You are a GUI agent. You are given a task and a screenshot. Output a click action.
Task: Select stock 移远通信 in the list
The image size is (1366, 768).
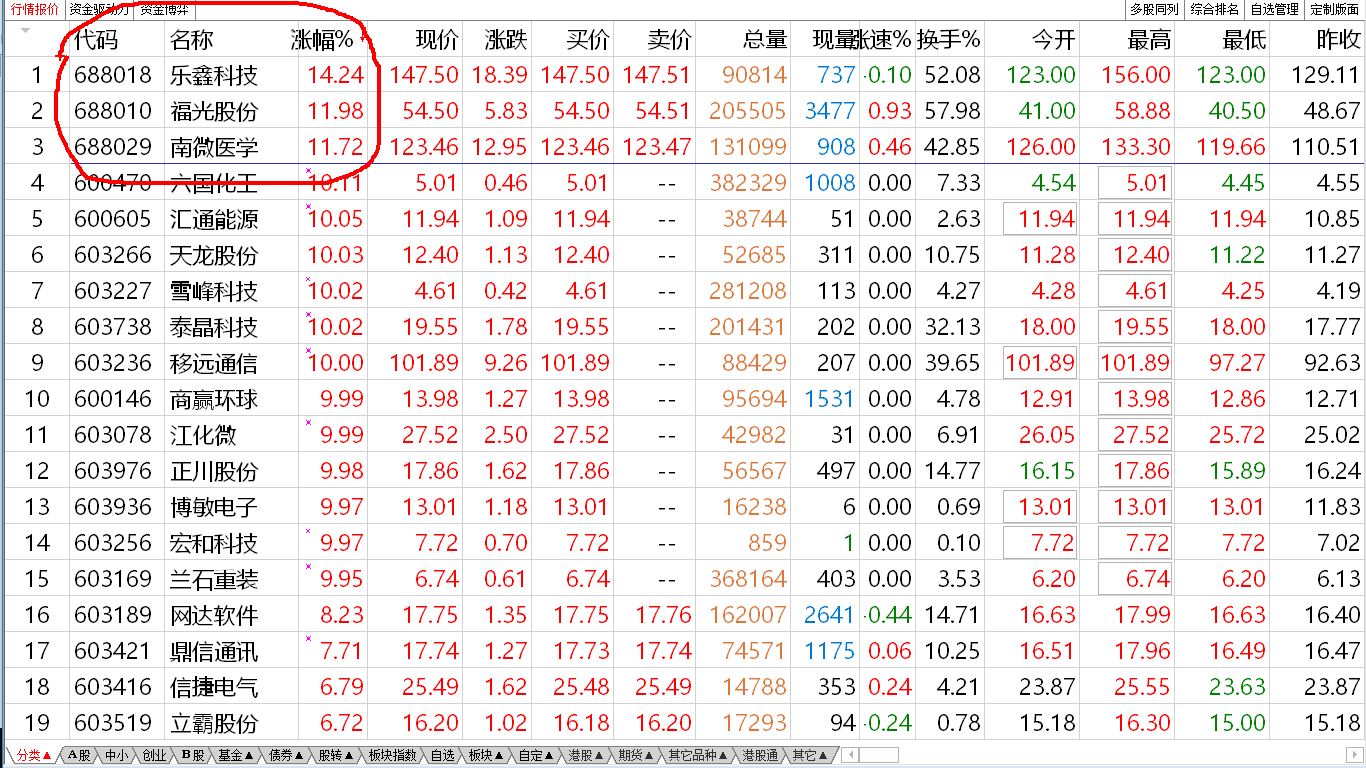[214, 363]
